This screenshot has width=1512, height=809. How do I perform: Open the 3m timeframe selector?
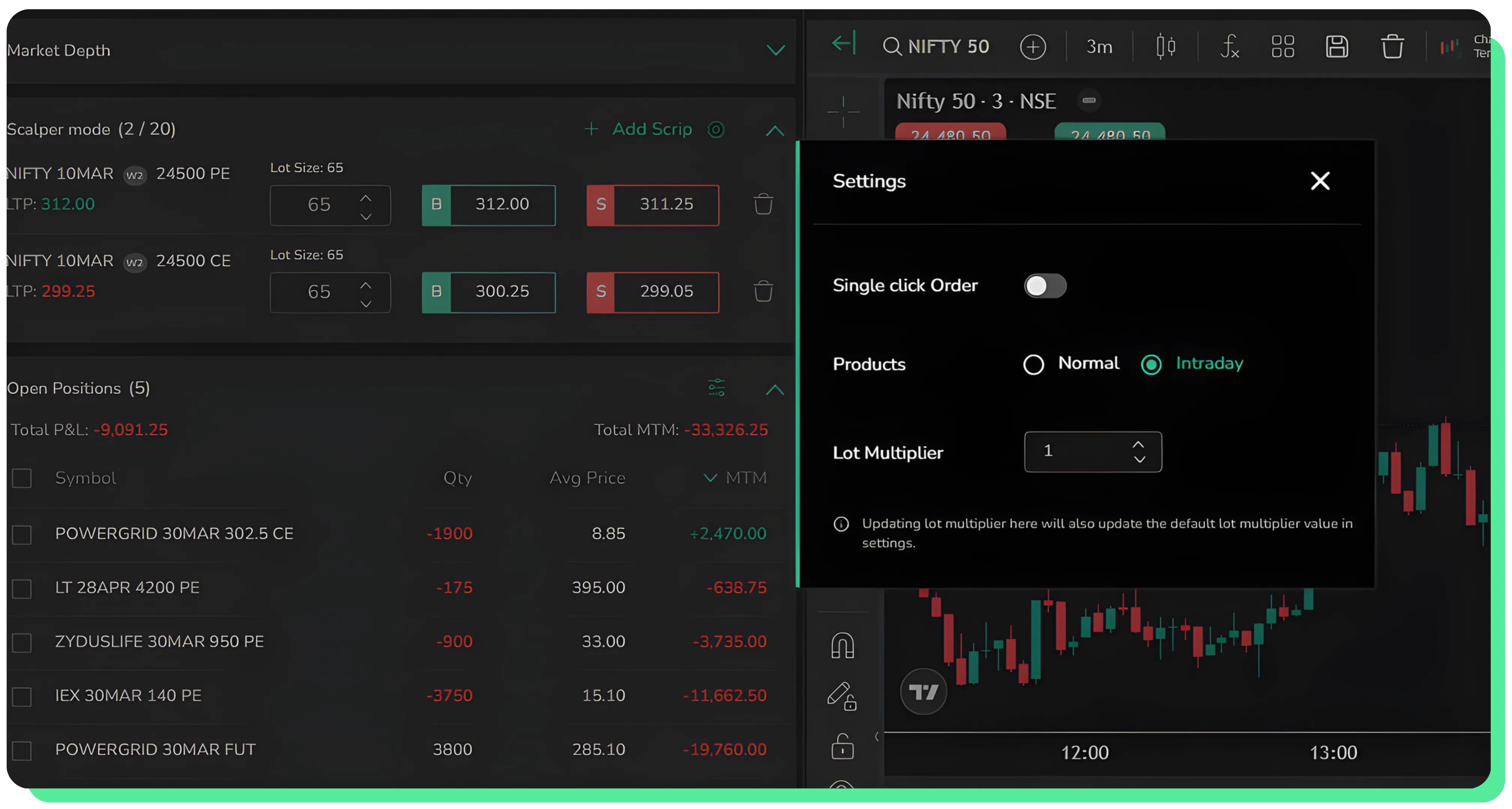coord(1099,47)
